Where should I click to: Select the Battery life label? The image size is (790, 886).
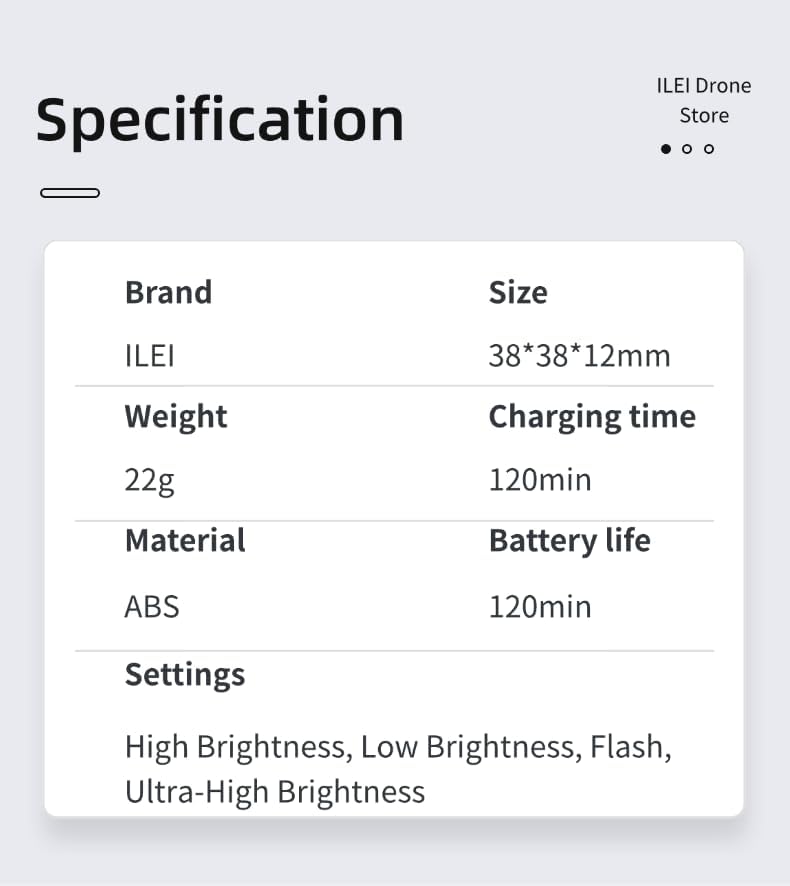point(569,540)
